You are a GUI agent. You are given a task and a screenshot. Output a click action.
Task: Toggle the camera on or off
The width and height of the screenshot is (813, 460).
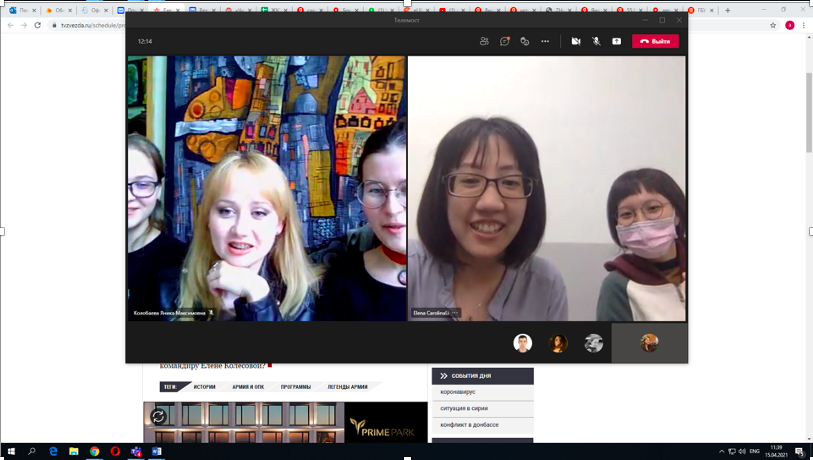576,41
